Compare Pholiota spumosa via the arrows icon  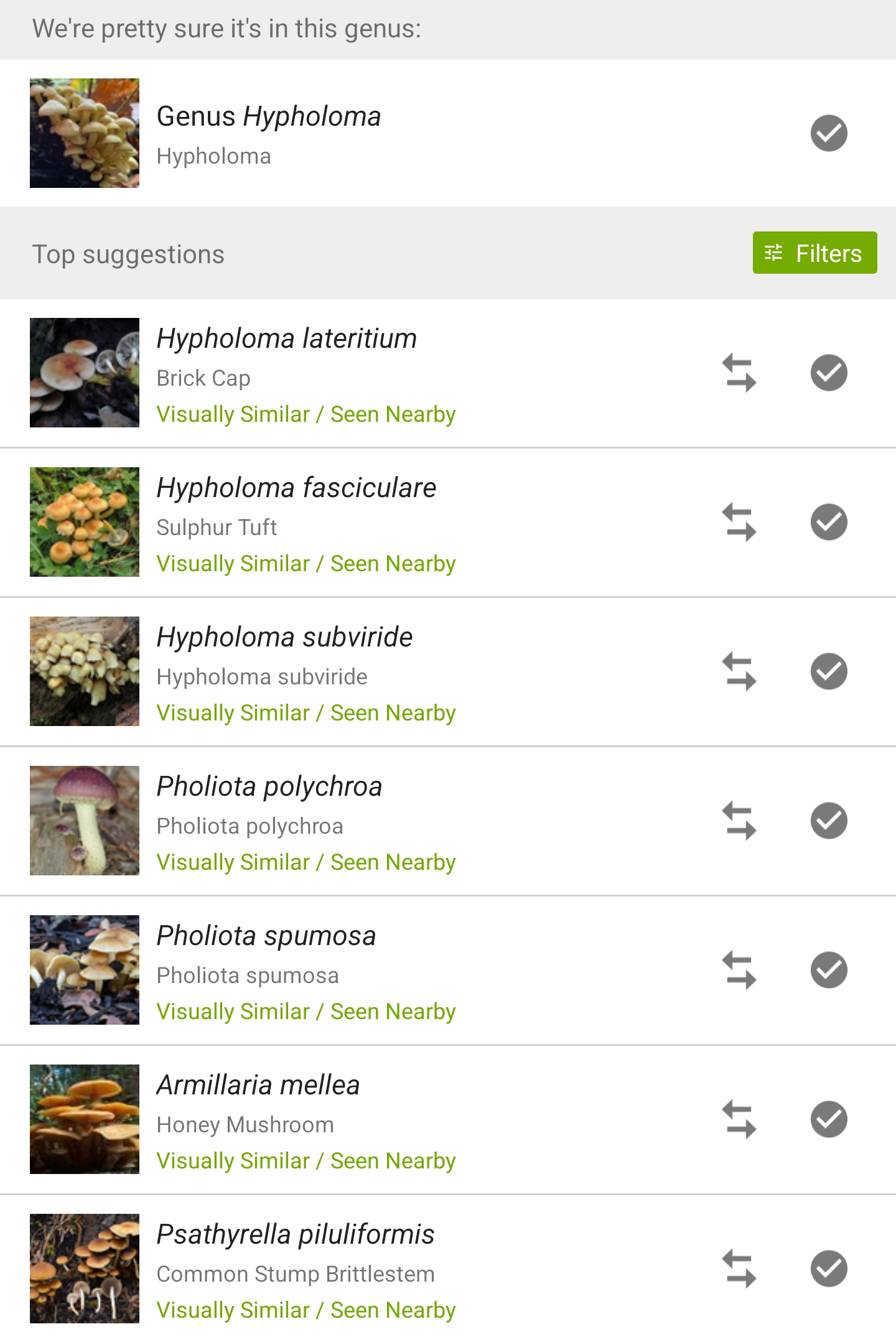[x=739, y=970]
